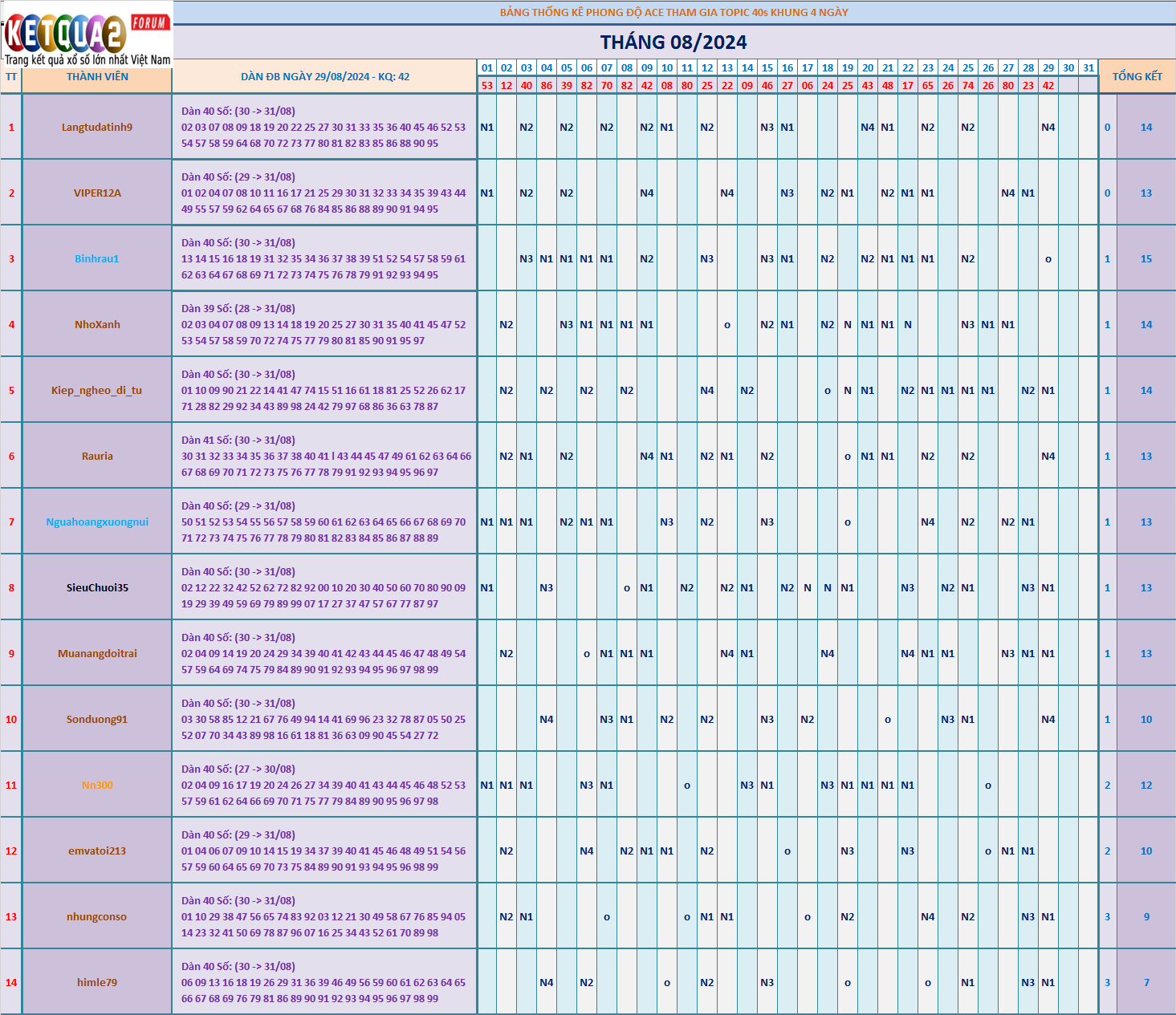Select the THÀNH VIÊN column header

pyautogui.click(x=97, y=77)
